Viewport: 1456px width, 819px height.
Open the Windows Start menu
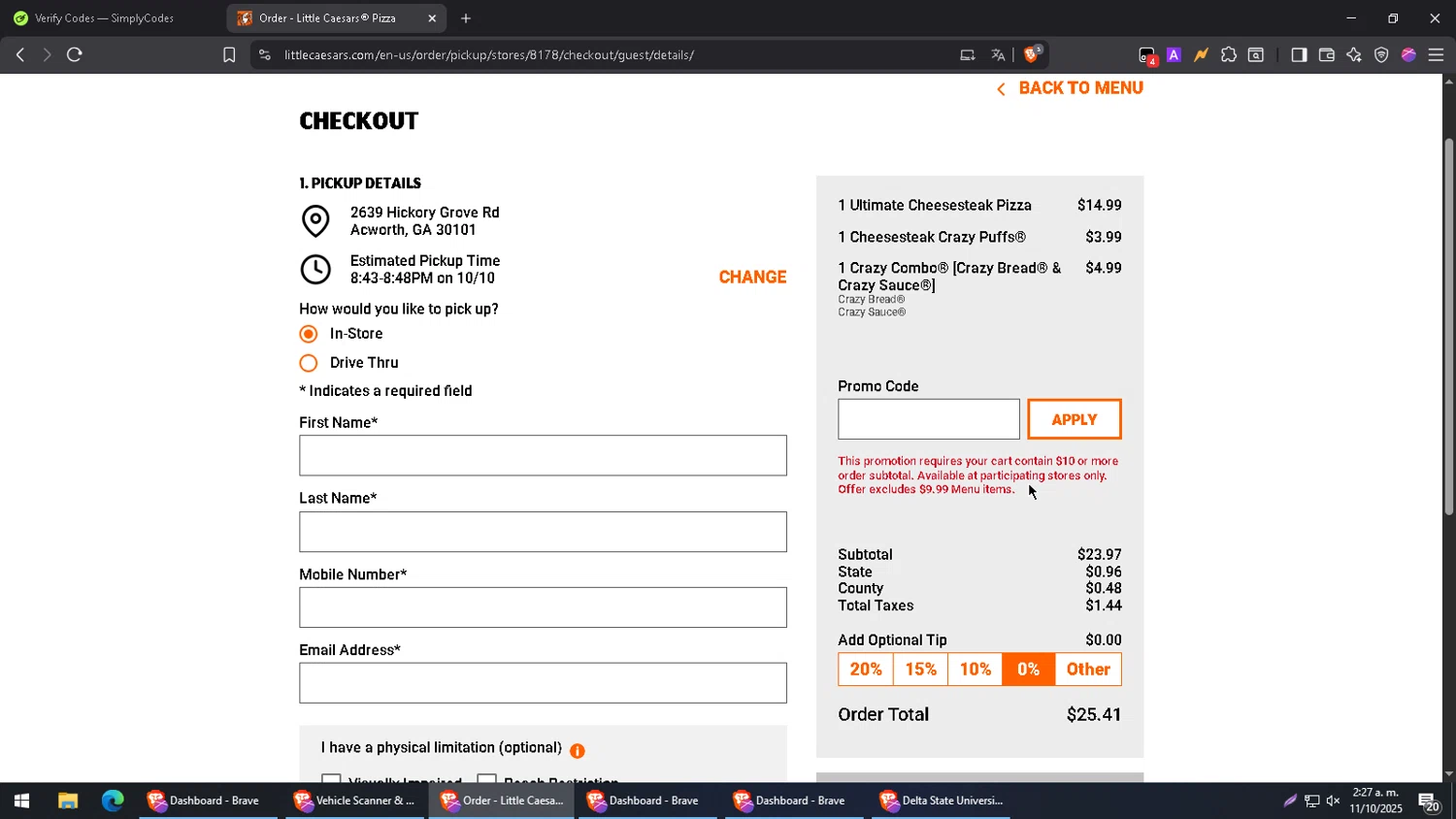coord(21,801)
